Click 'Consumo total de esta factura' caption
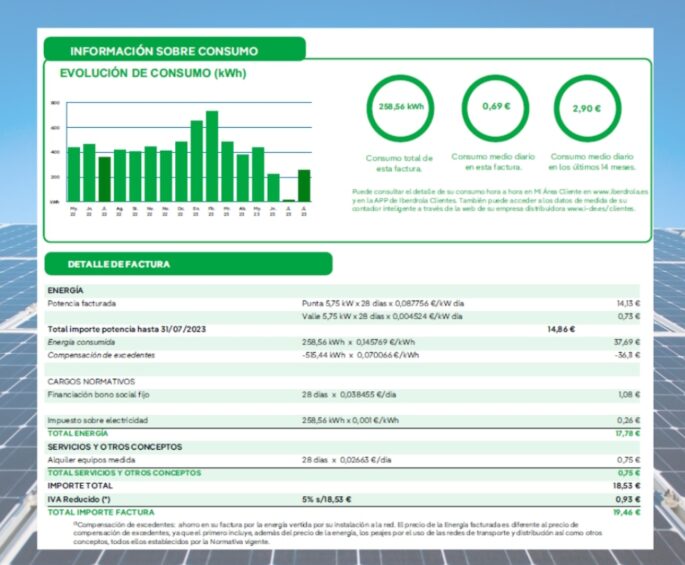Screen dimensions: 685x565 tap(399, 163)
